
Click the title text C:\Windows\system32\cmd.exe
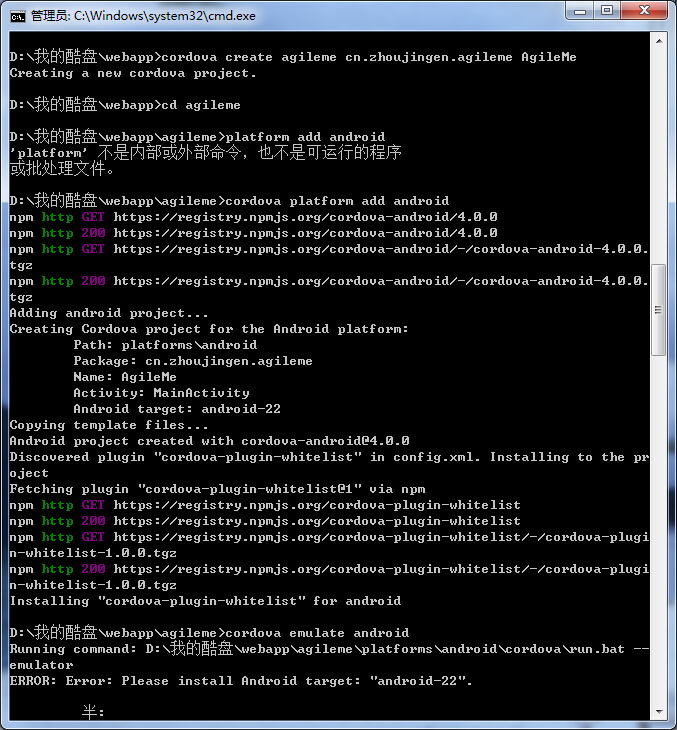pos(164,16)
